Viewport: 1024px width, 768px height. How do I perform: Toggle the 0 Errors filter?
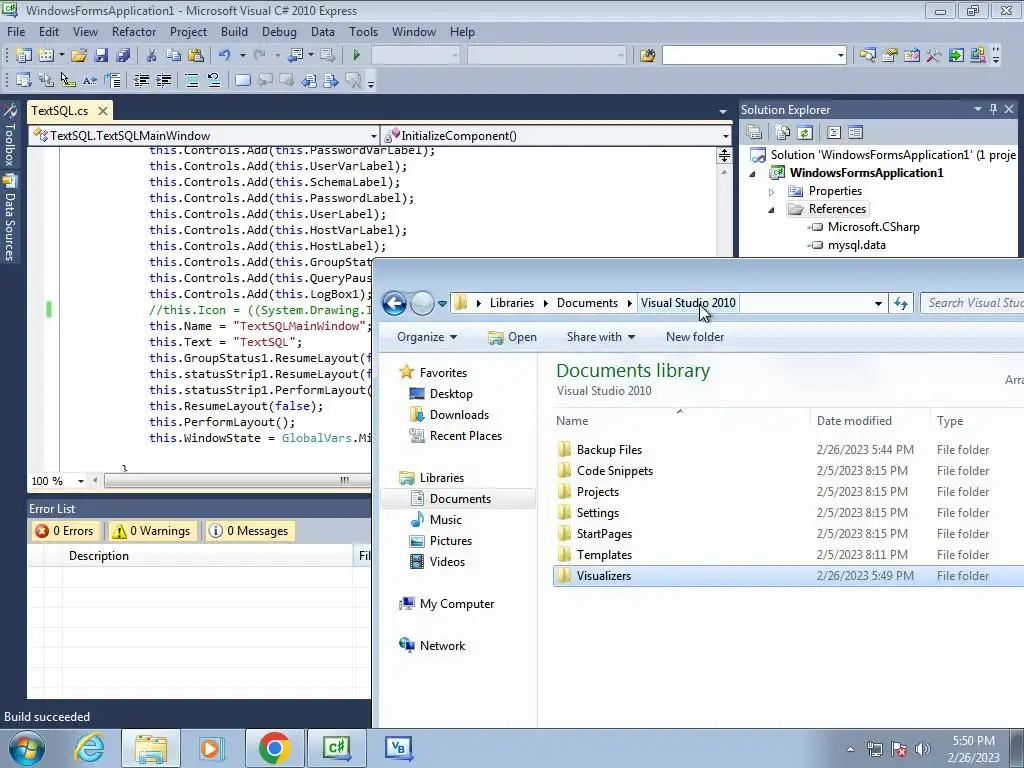point(65,531)
